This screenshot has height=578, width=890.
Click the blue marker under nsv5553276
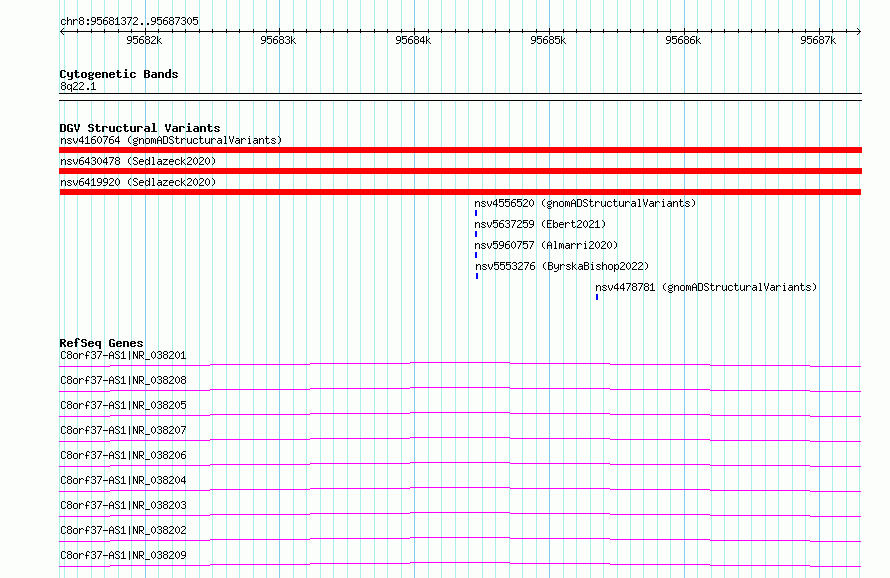(x=477, y=276)
